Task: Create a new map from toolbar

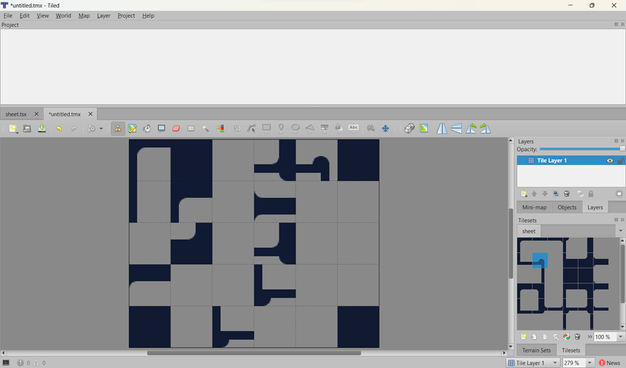Action: tap(13, 129)
